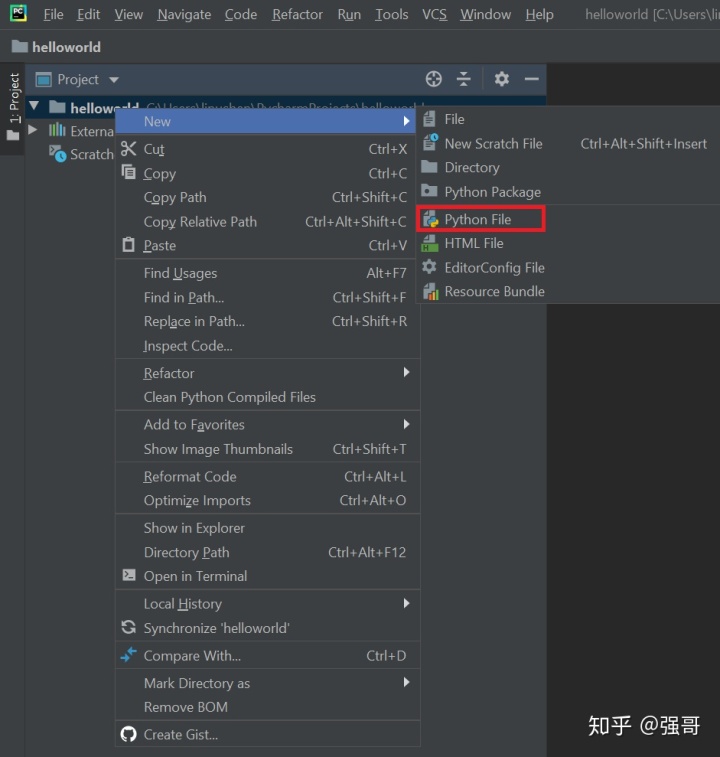Open Project panel settings gear

tap(502, 79)
